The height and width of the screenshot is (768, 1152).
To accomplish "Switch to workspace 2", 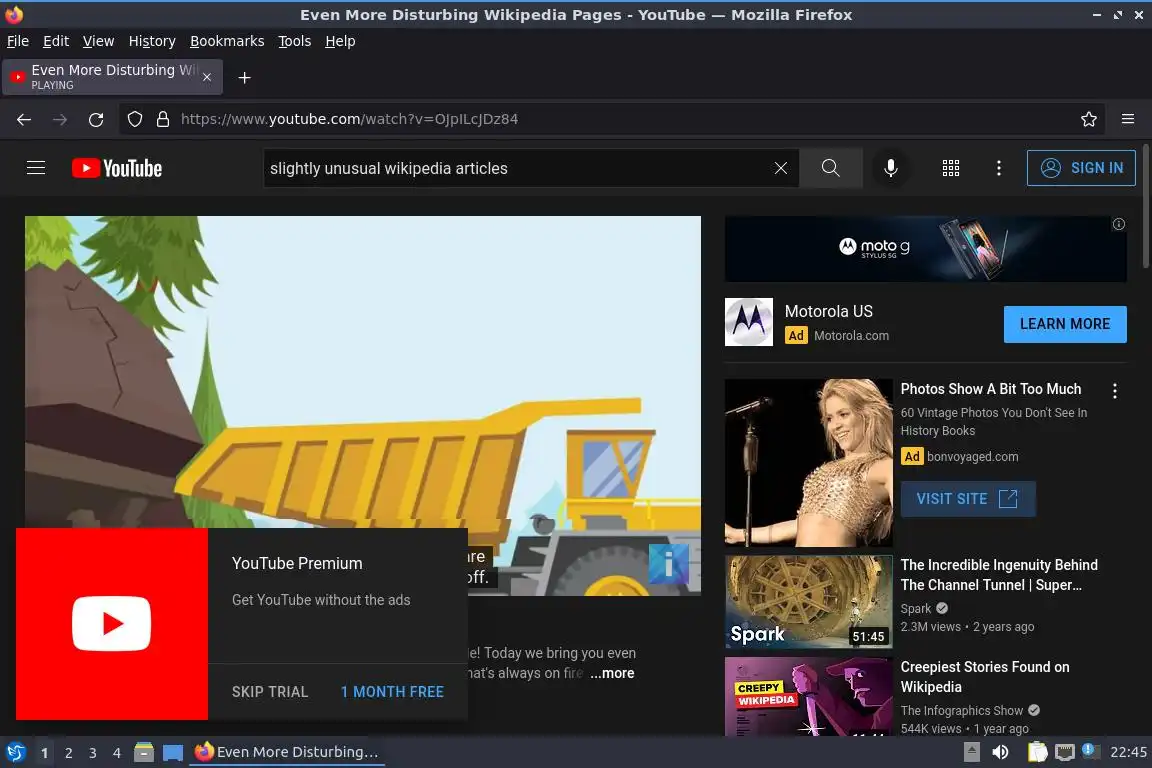I will point(68,753).
